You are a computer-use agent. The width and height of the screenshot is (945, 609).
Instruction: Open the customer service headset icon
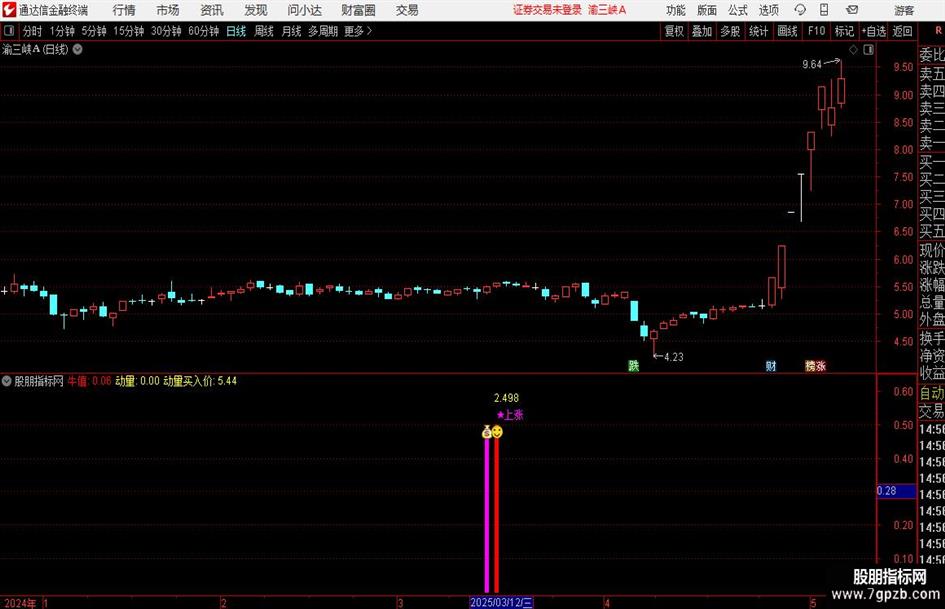tap(800, 10)
